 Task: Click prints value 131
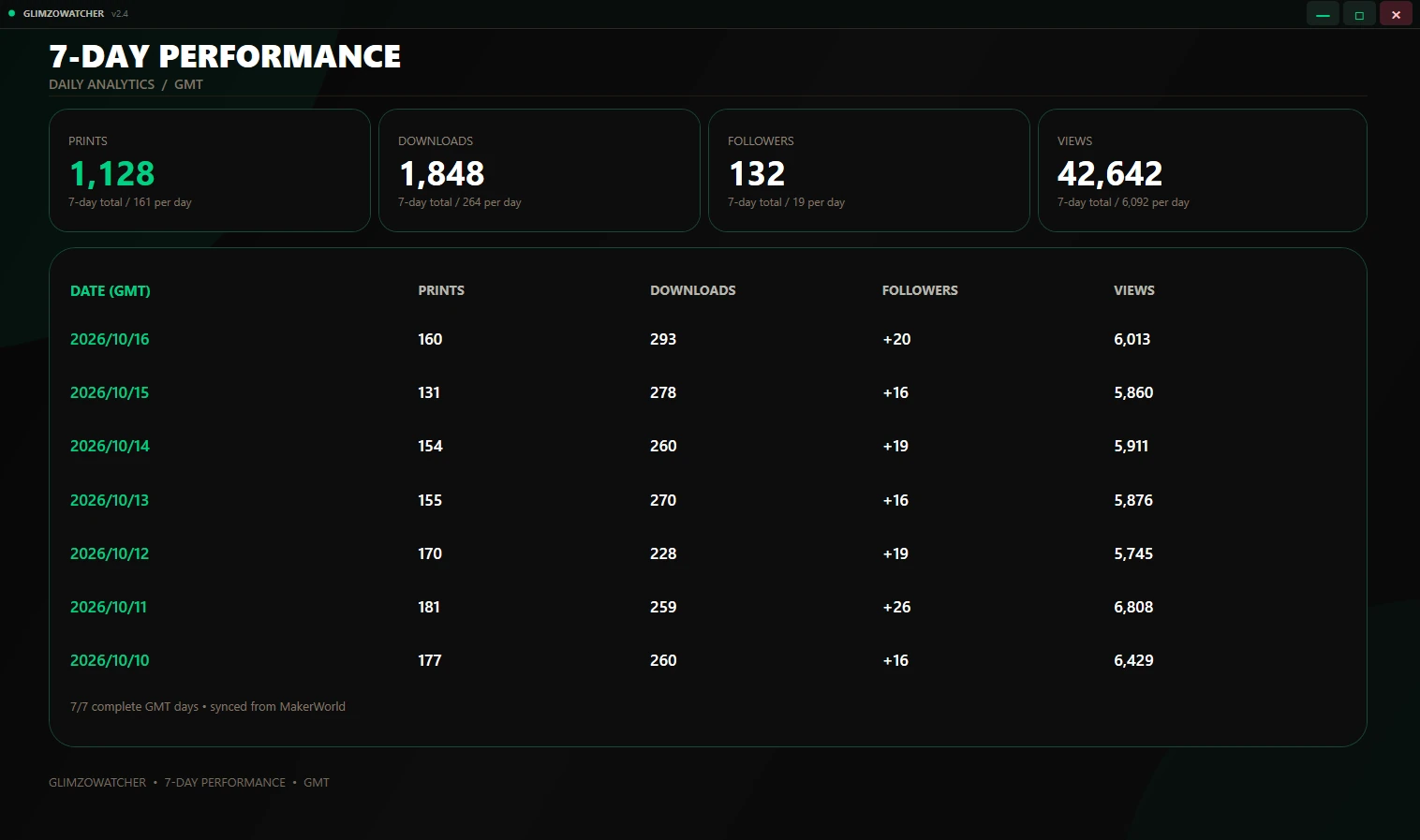coord(429,392)
